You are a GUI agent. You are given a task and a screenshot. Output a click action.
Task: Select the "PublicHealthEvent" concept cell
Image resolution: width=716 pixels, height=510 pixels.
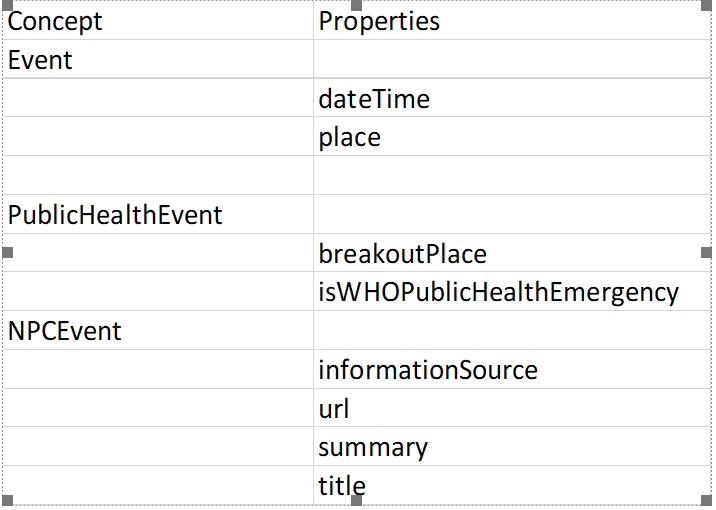pos(116,215)
